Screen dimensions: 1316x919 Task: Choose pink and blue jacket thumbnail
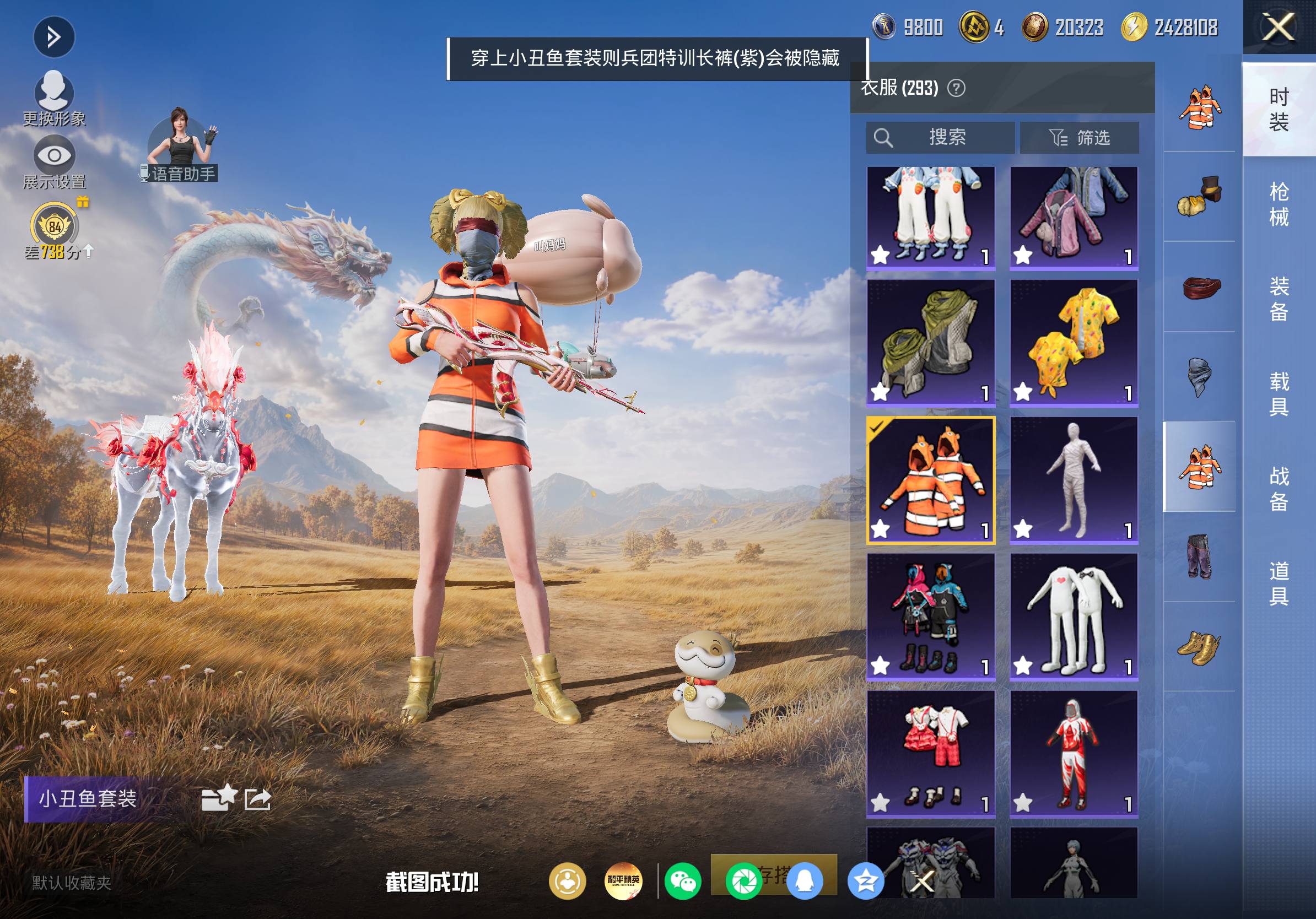[1074, 218]
